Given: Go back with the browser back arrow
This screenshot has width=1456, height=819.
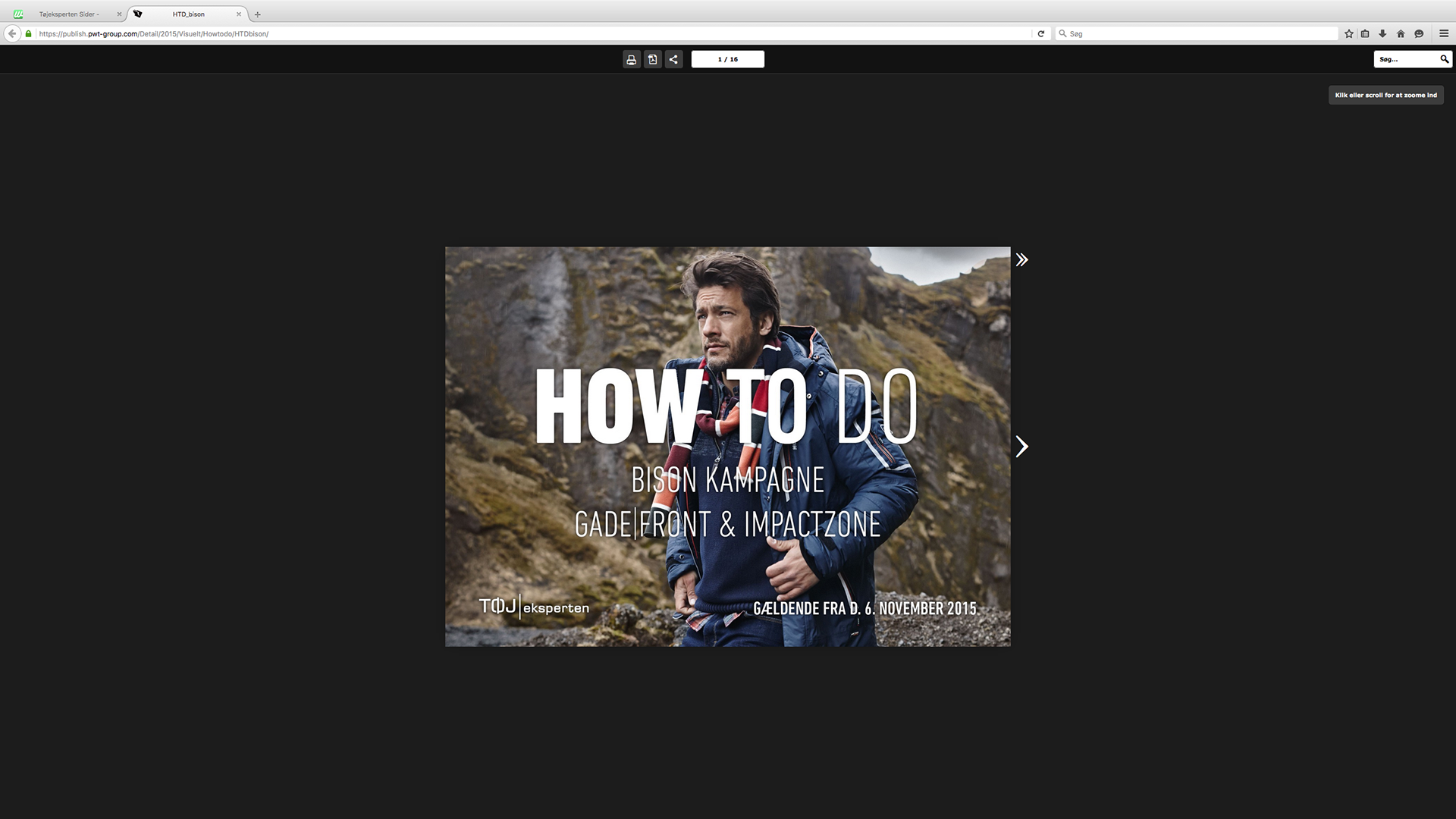Looking at the screenshot, I should coord(12,33).
